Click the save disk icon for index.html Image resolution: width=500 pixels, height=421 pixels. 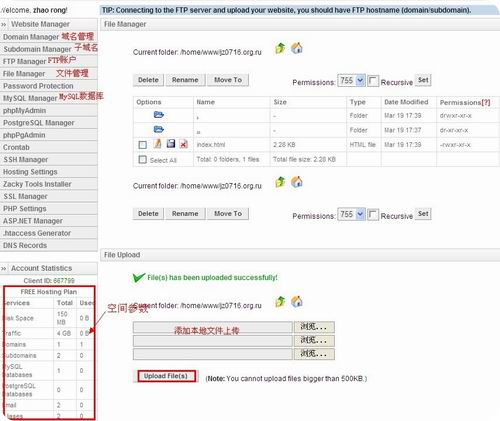click(x=171, y=144)
